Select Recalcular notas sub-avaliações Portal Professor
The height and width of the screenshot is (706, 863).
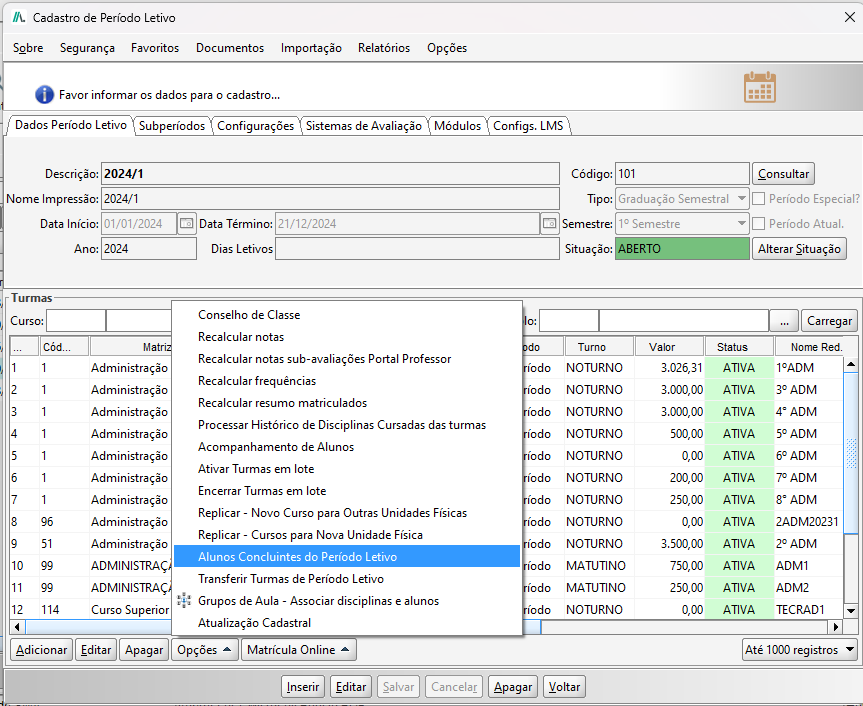tap(347, 359)
